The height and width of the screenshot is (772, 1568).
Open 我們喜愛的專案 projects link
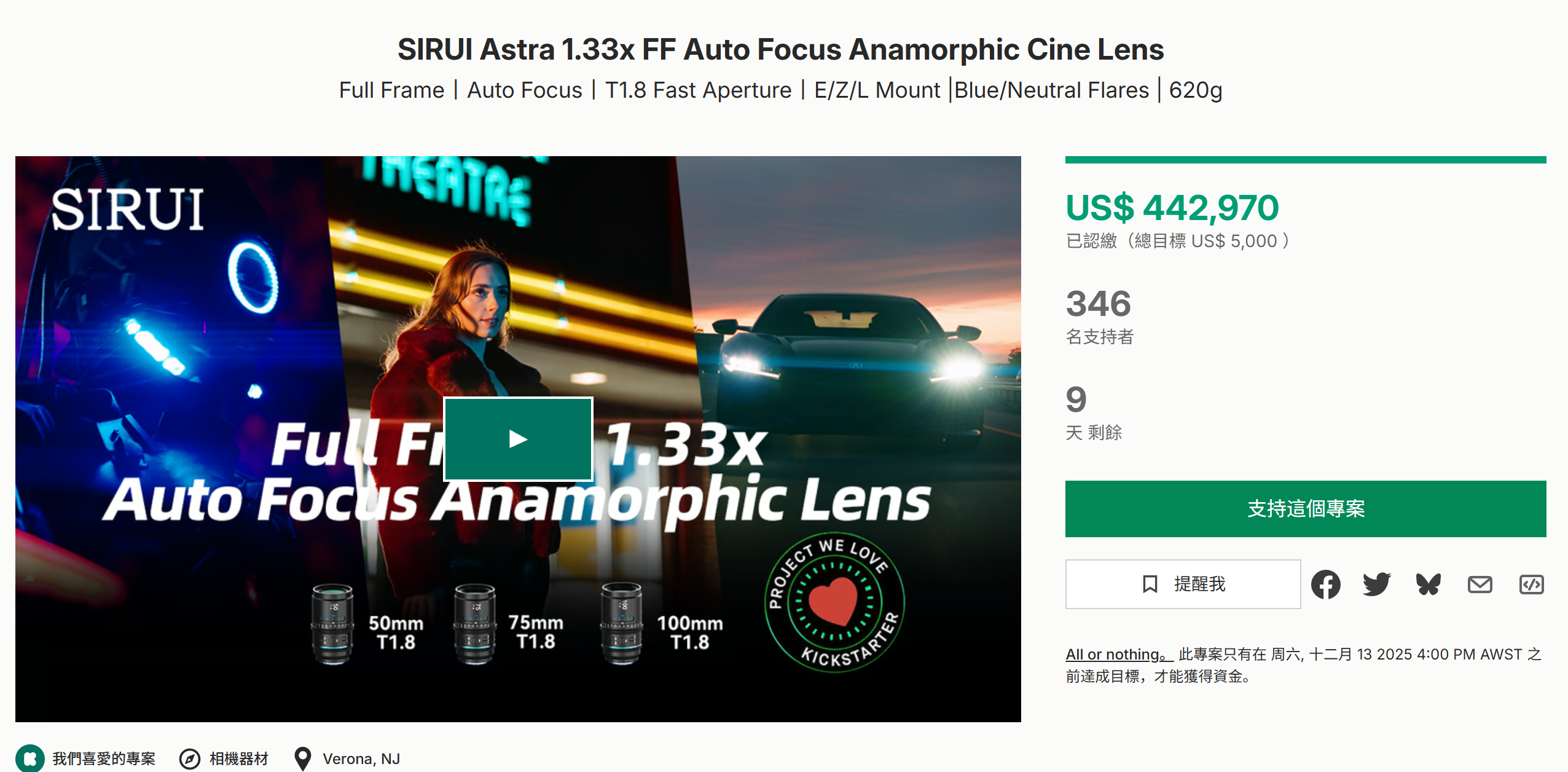(104, 759)
